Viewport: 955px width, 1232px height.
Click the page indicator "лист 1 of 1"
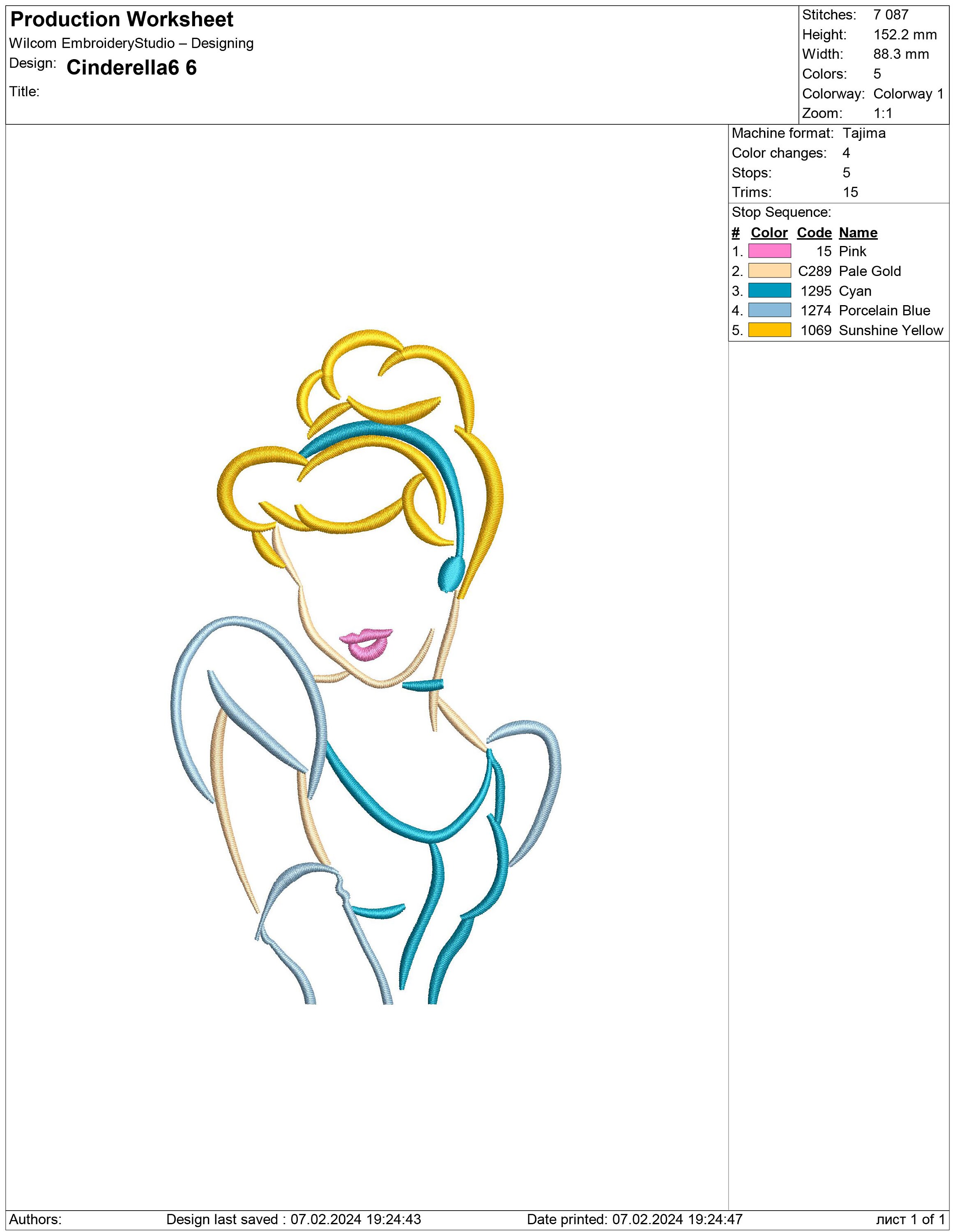click(911, 1220)
